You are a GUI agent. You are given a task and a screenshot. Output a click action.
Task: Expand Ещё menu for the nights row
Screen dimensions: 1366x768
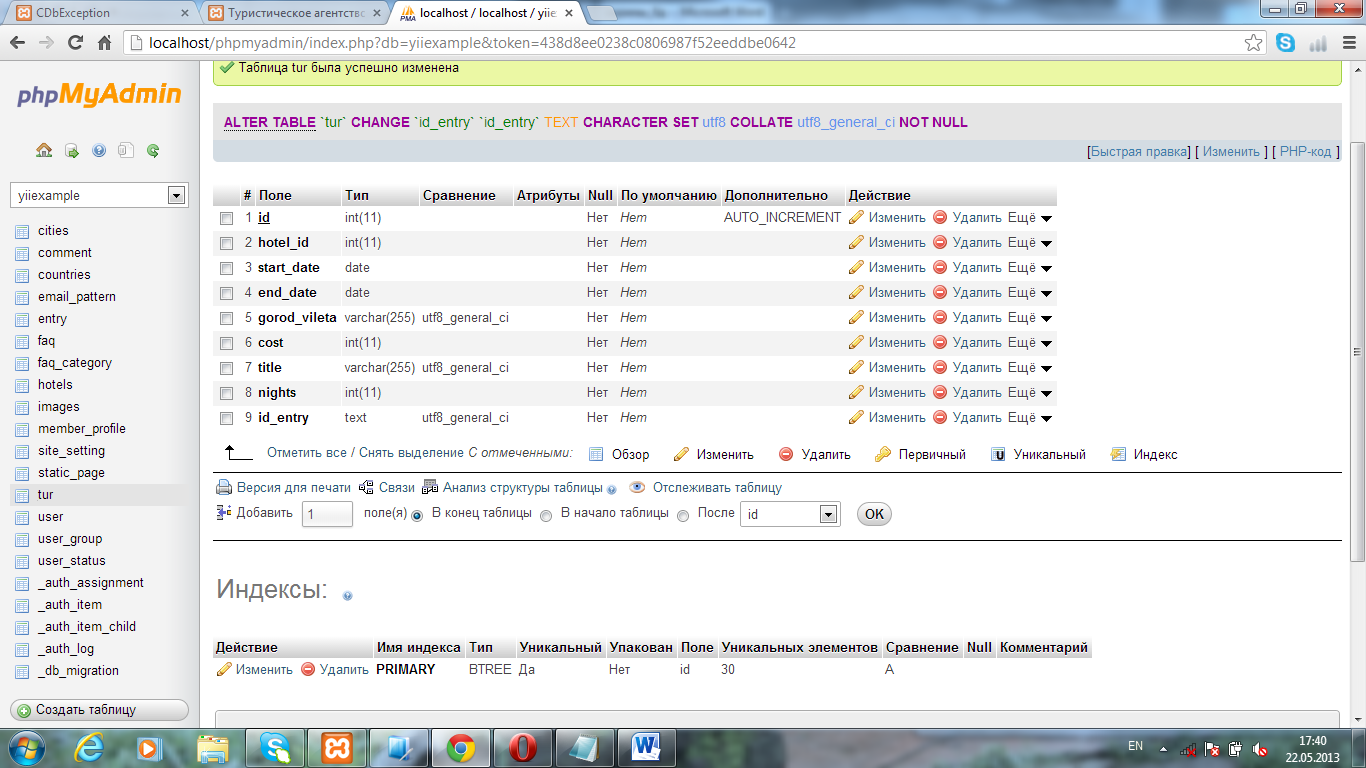point(1030,392)
